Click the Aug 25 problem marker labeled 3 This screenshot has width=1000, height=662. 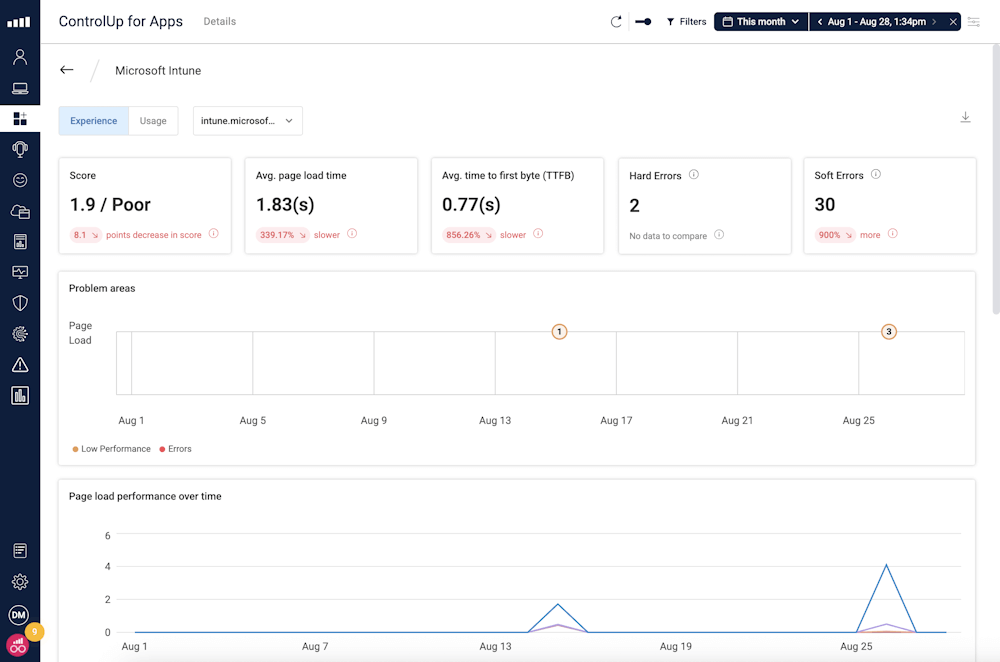point(888,332)
